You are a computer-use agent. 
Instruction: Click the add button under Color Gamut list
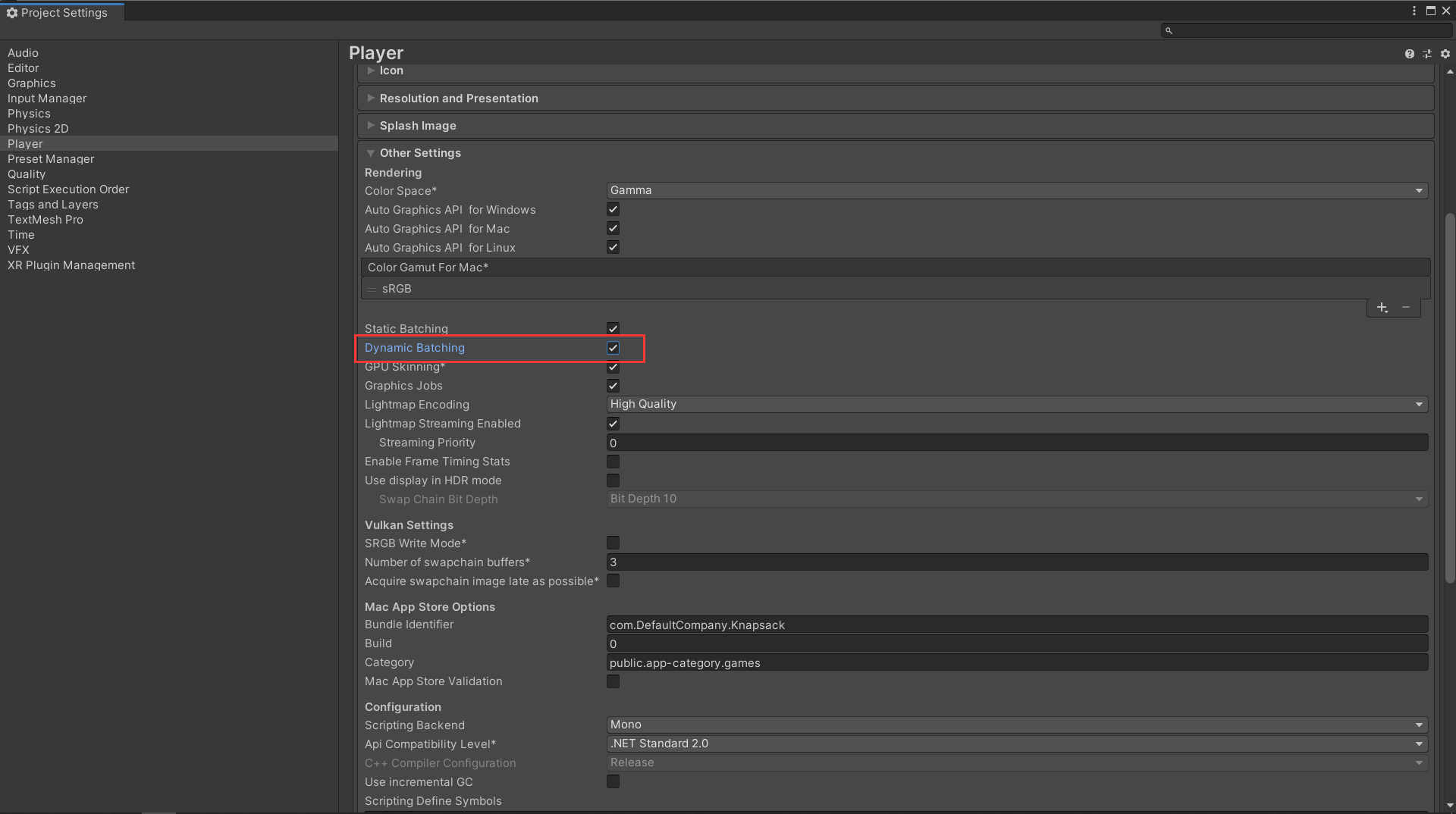point(1382,308)
